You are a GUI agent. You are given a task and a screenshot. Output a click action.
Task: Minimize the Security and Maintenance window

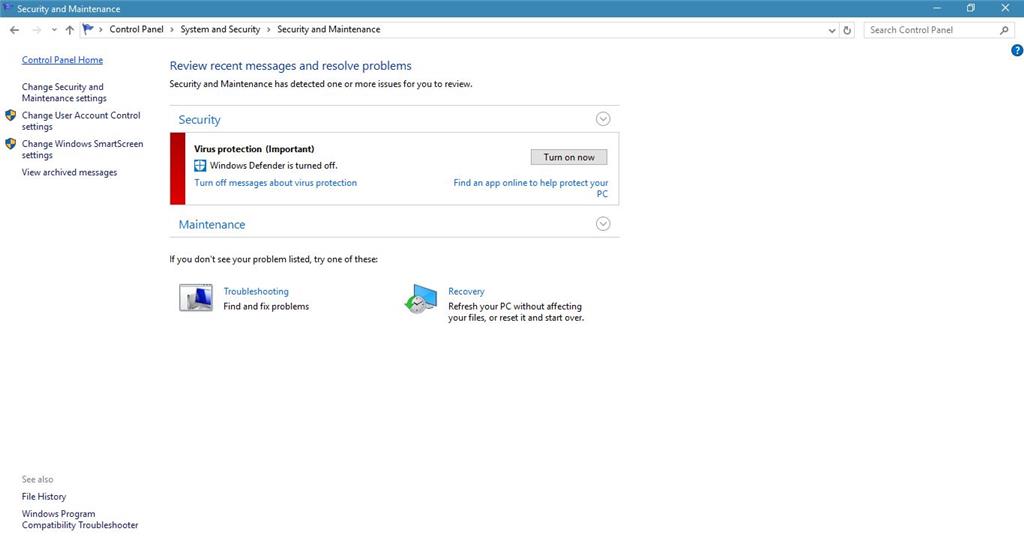pyautogui.click(x=937, y=8)
